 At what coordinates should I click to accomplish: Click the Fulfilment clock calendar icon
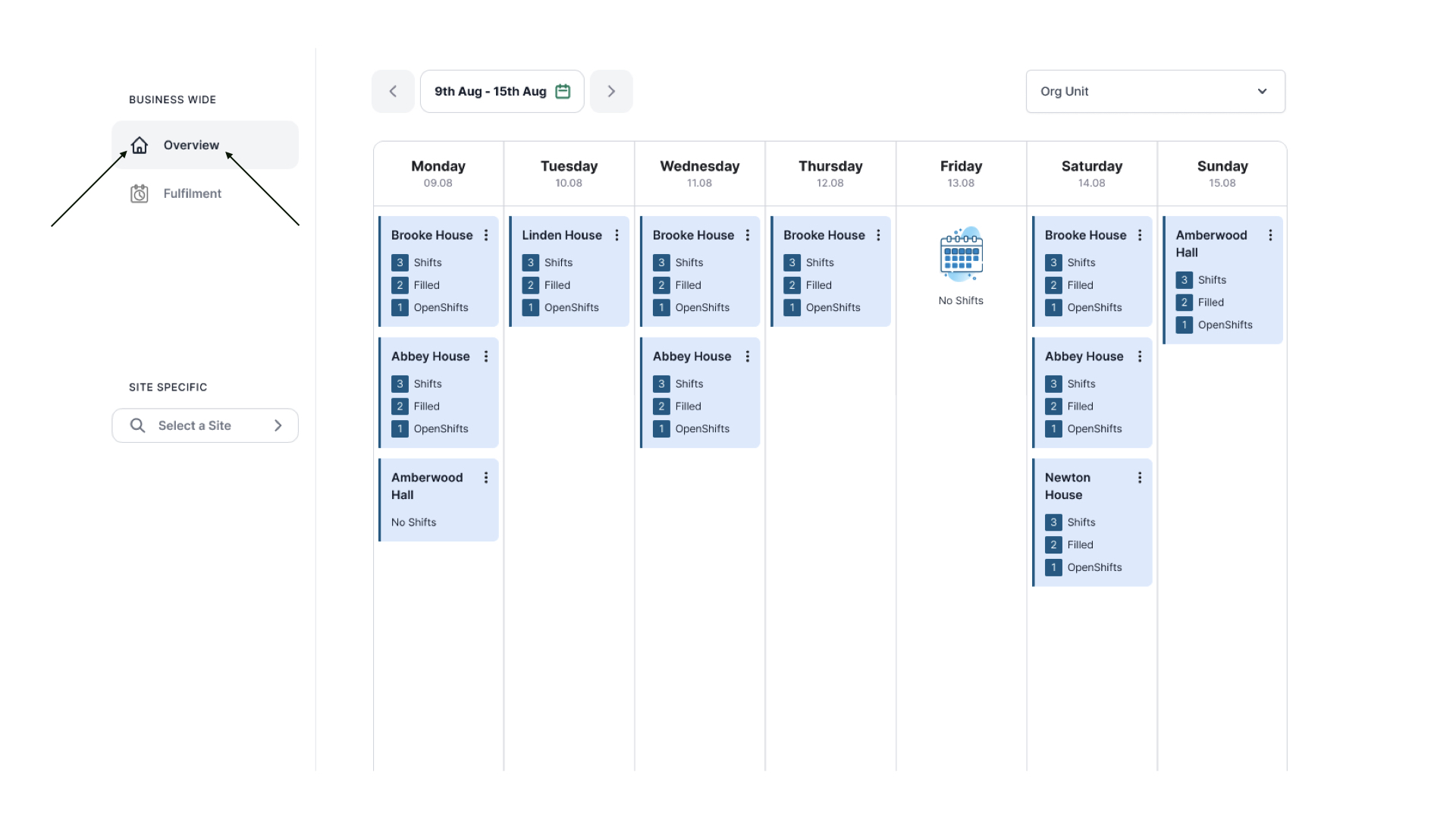pos(140,193)
